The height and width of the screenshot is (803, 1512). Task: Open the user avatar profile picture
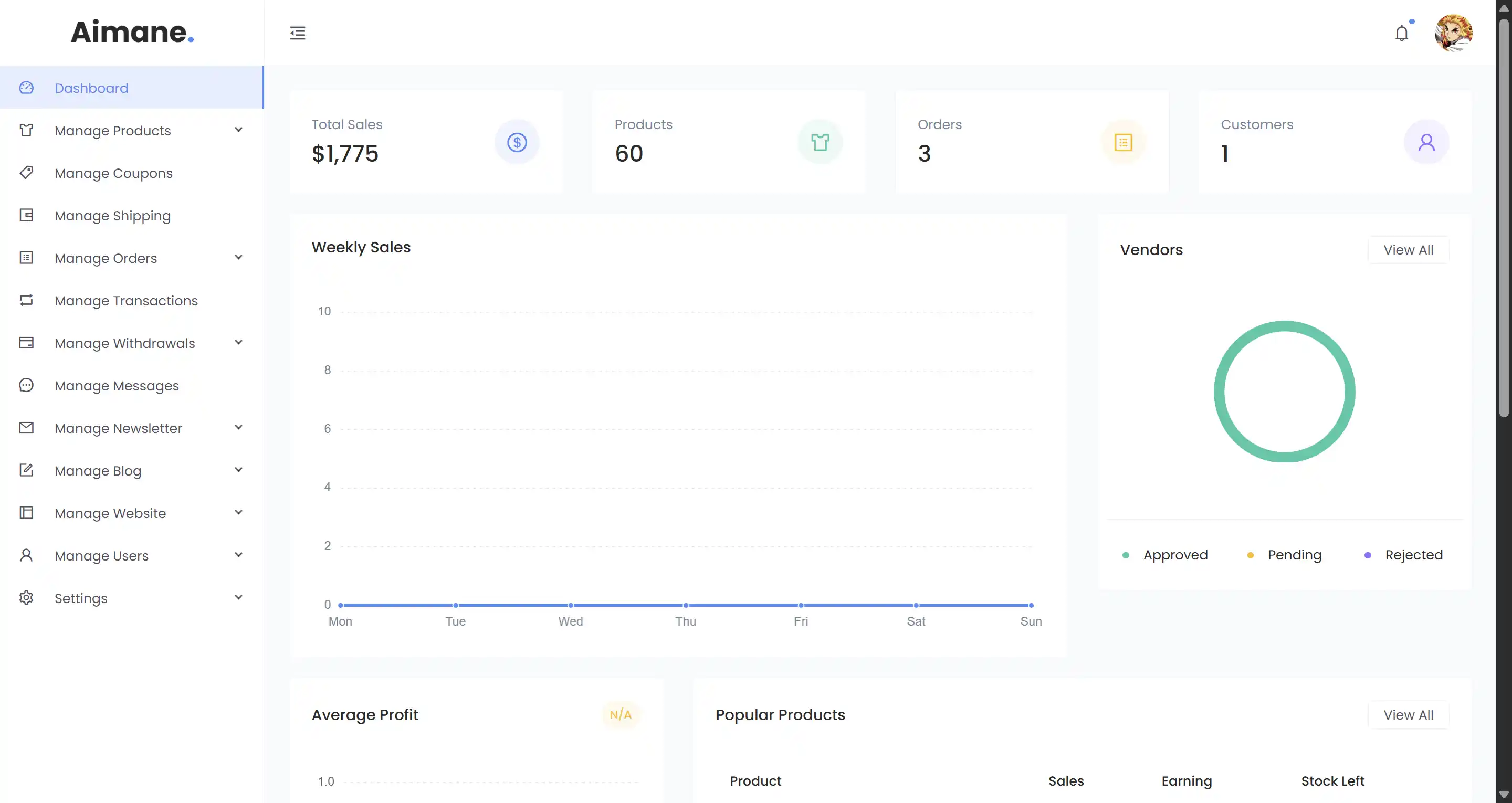pyautogui.click(x=1453, y=33)
